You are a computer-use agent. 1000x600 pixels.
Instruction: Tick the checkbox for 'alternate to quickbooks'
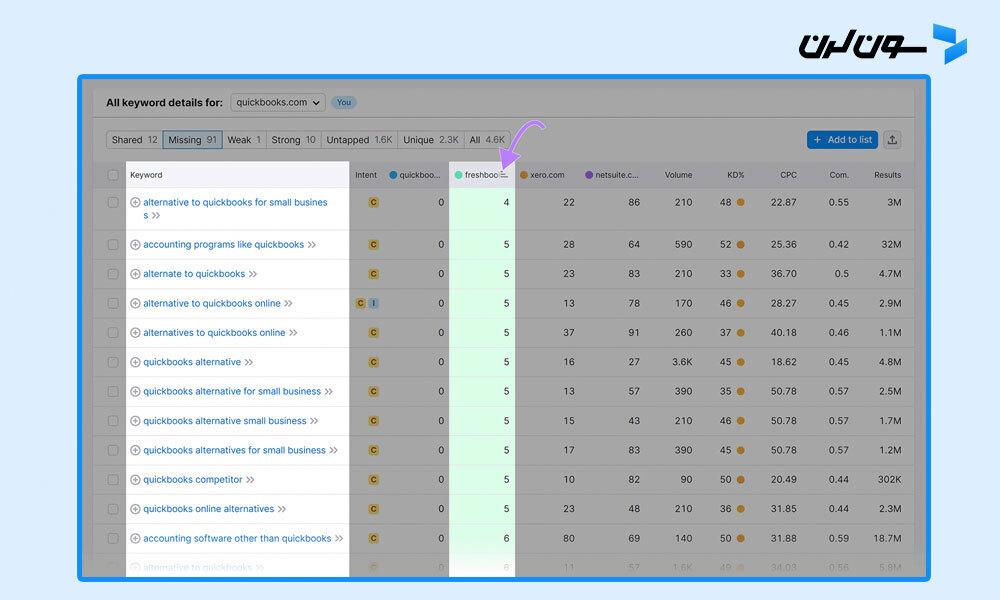click(x=113, y=274)
